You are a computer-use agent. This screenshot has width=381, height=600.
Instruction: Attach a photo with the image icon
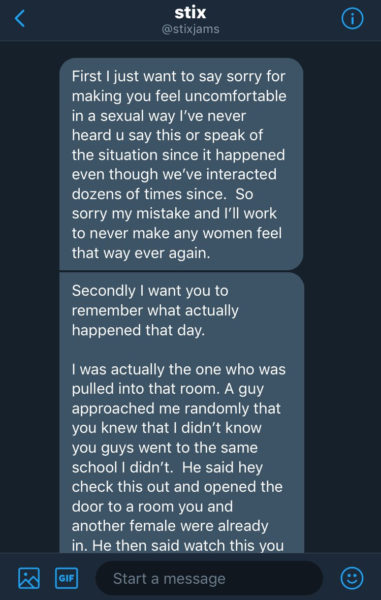click(x=29, y=578)
